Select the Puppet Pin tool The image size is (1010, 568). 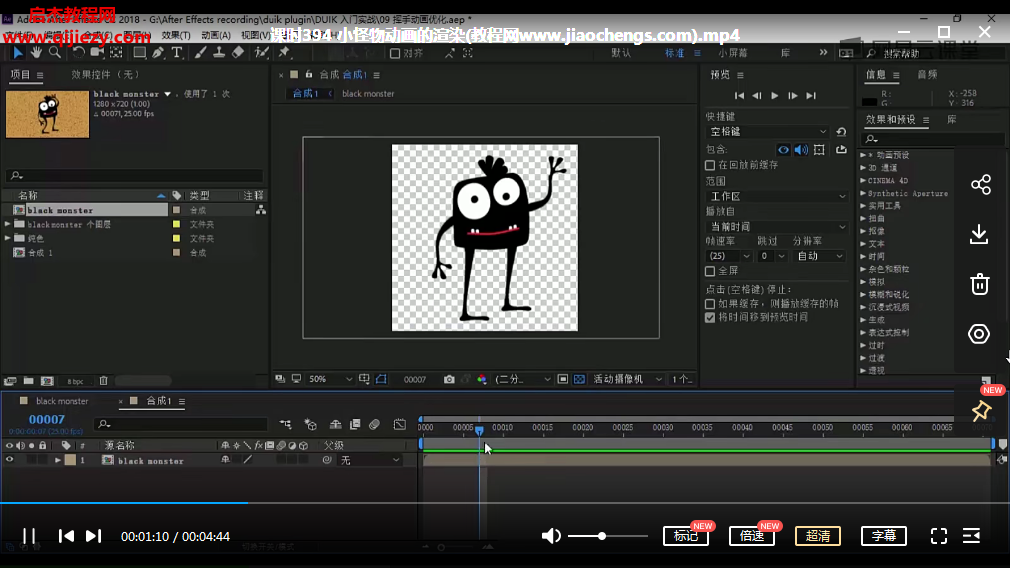tap(284, 53)
